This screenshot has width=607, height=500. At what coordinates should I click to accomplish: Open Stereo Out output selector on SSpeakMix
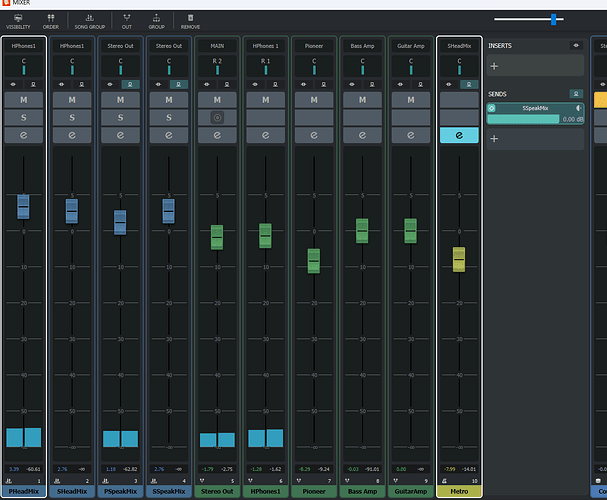point(169,46)
